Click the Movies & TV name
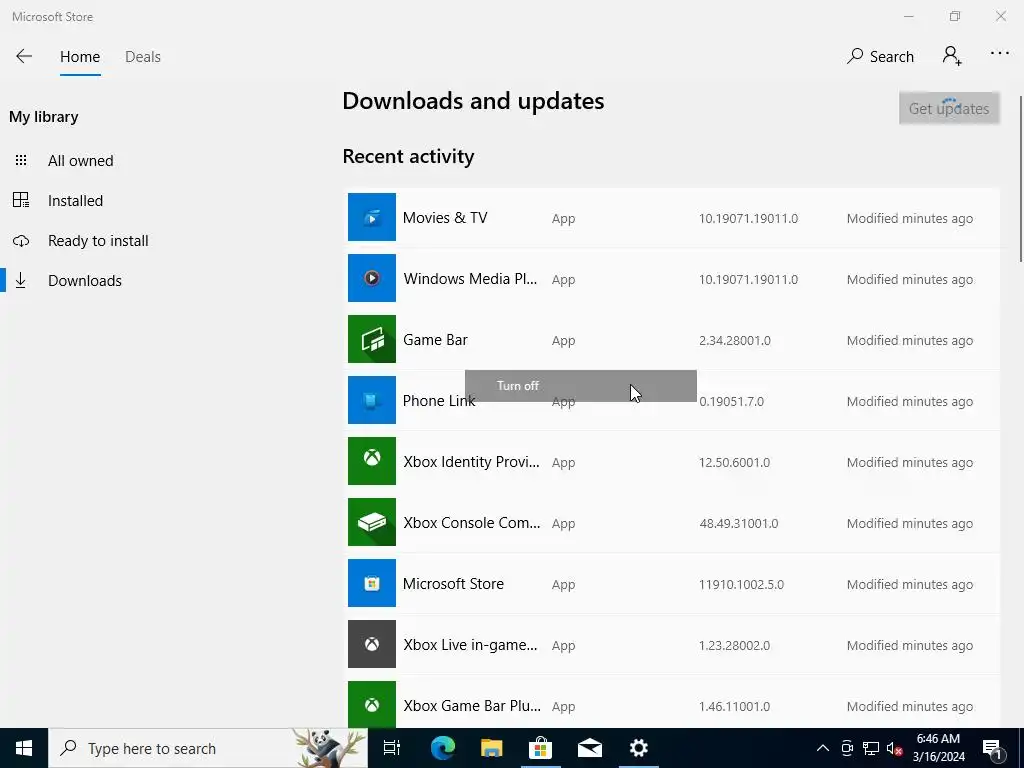The height and width of the screenshot is (768, 1024). (x=445, y=217)
